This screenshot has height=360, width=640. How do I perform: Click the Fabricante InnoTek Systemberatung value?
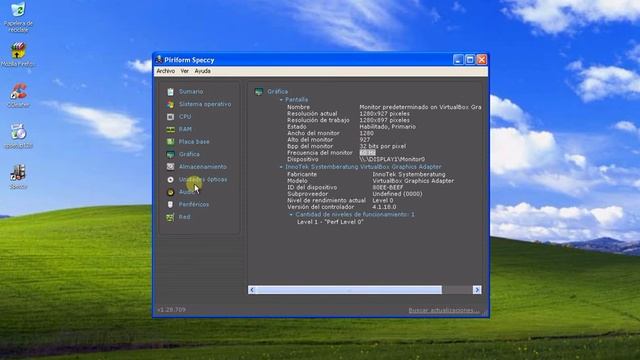[x=409, y=174]
